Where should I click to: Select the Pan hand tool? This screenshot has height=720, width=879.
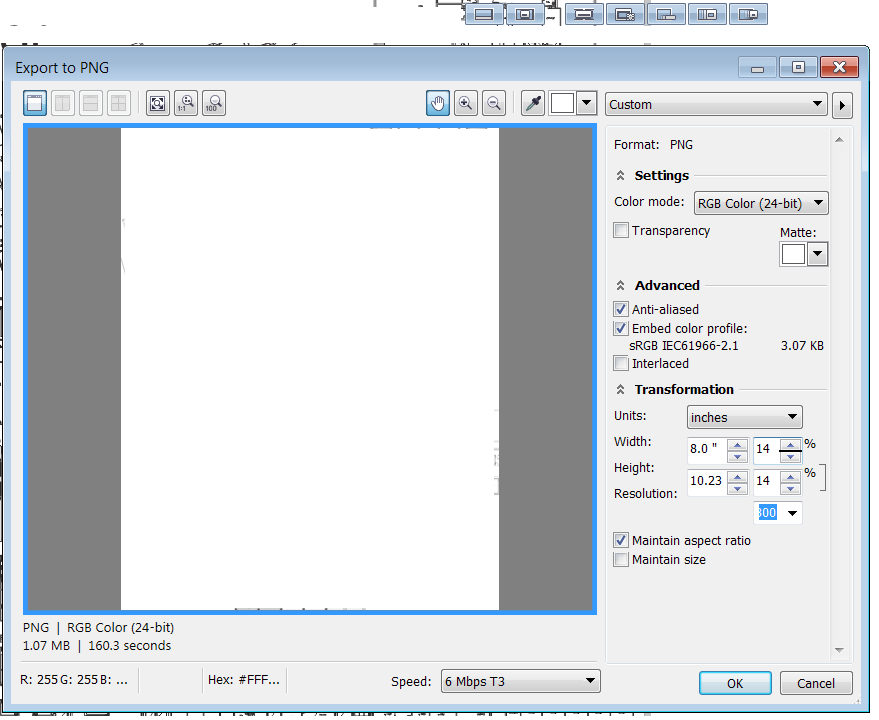[x=437, y=103]
